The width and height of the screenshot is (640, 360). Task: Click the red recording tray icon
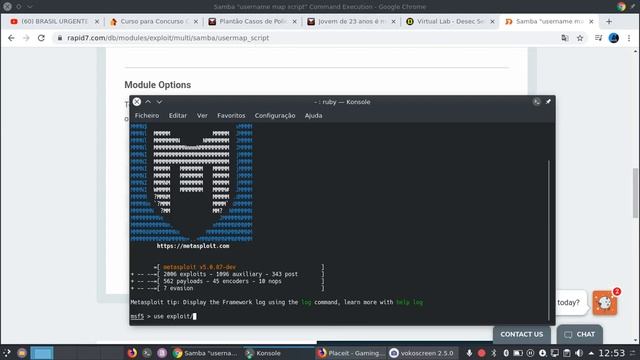pos(481,353)
